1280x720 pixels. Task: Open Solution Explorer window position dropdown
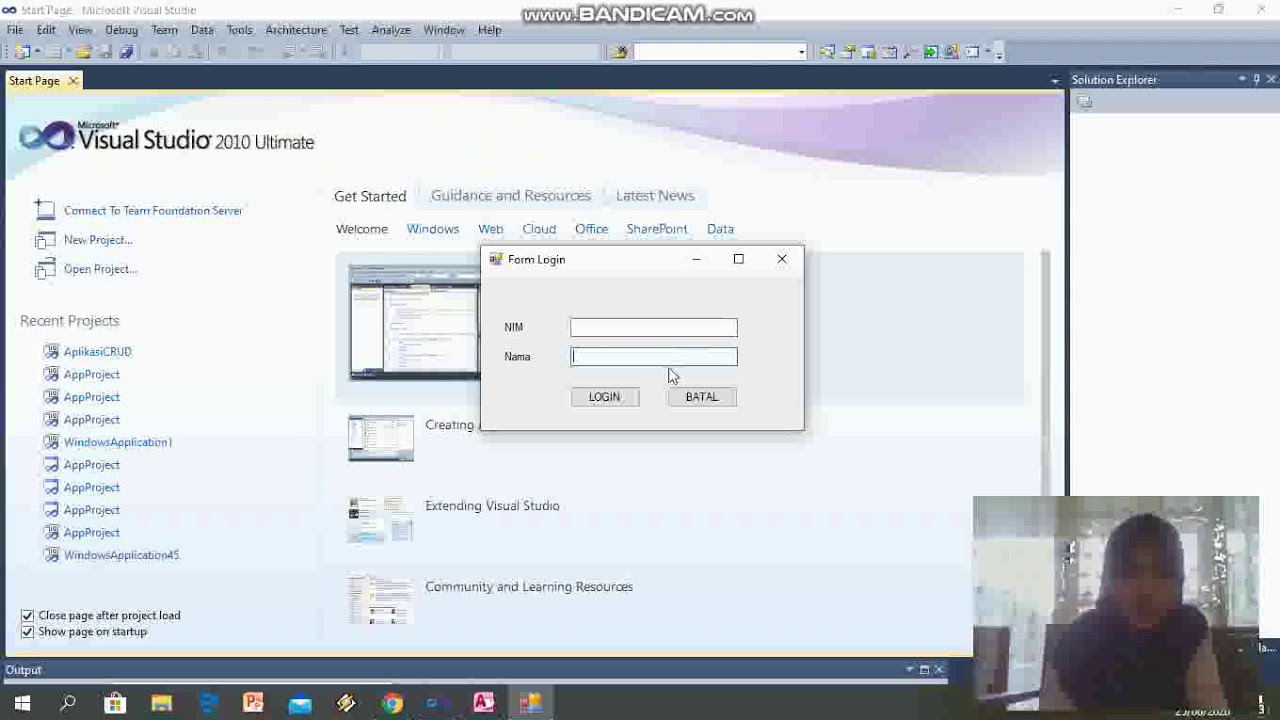[1242, 79]
